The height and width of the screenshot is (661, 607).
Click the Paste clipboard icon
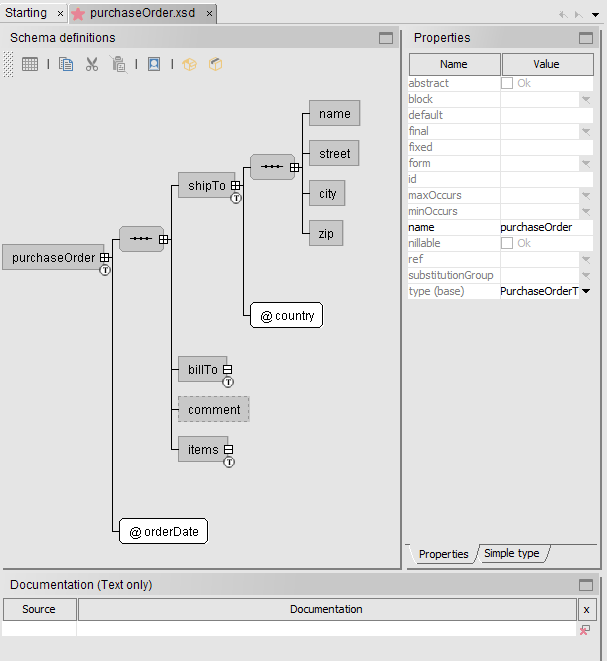pos(119,64)
